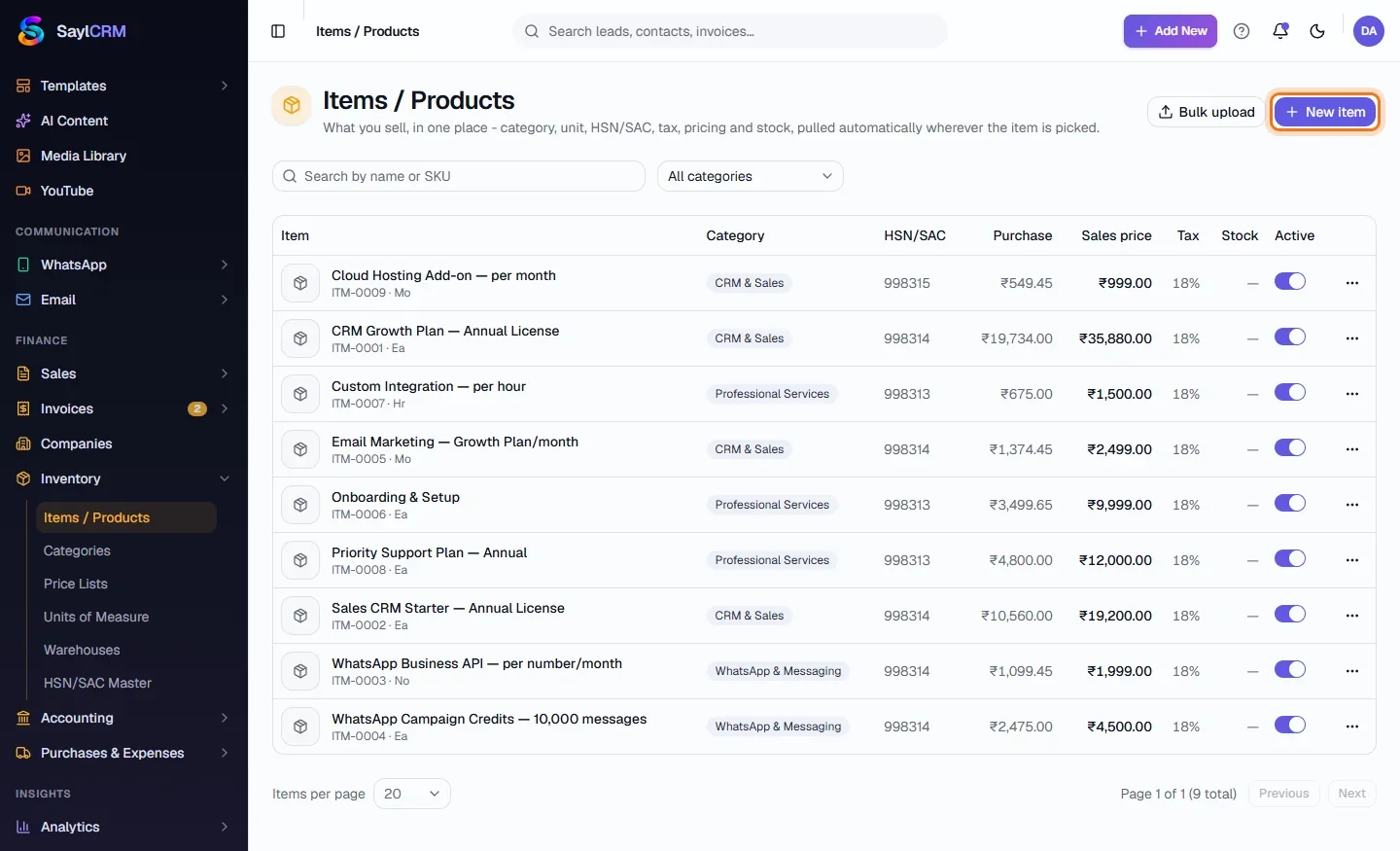Expand the Email sidebar section
The width and height of the screenshot is (1400, 851).
point(123,300)
